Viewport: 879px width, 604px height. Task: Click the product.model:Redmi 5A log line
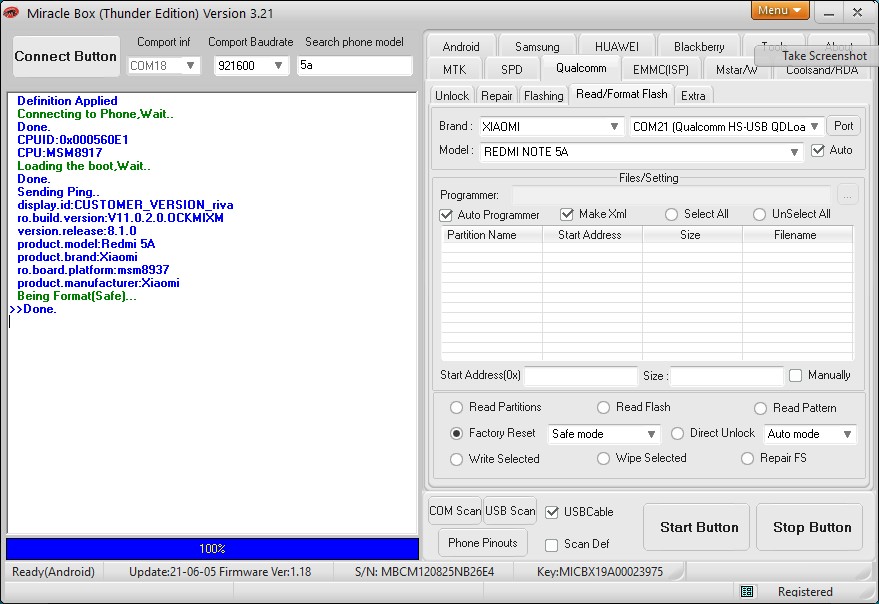86,244
